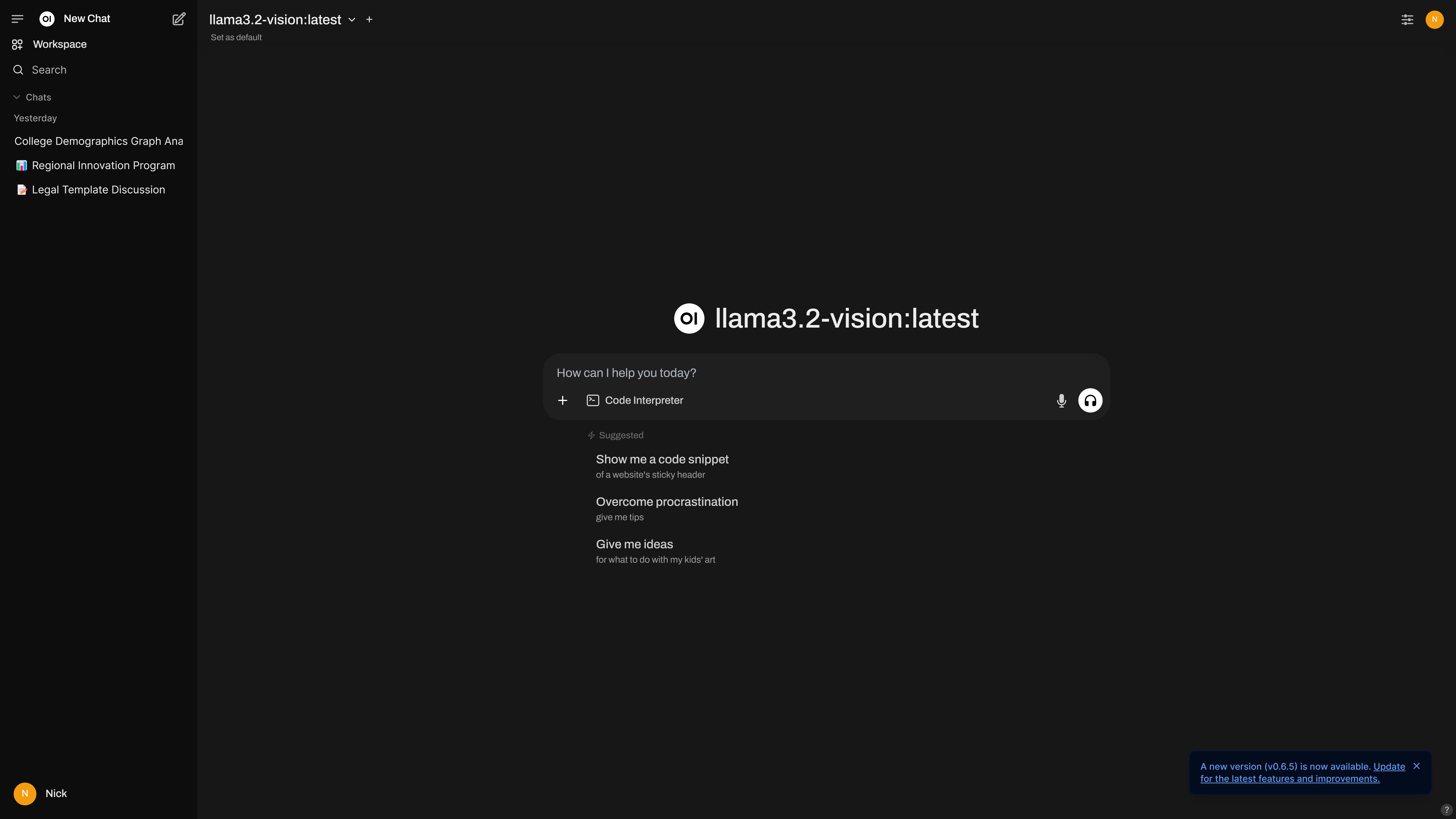Set llama3.2-vision:latest as default model
The width and height of the screenshot is (1456, 819).
(236, 37)
